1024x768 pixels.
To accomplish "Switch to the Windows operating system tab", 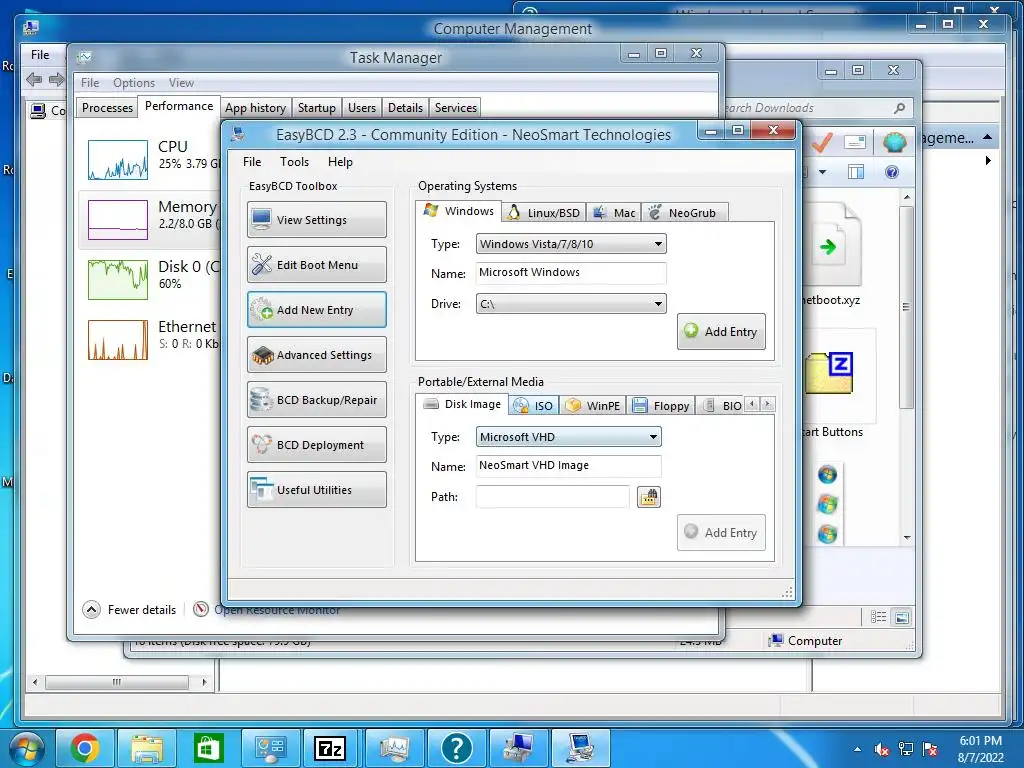I will point(458,211).
